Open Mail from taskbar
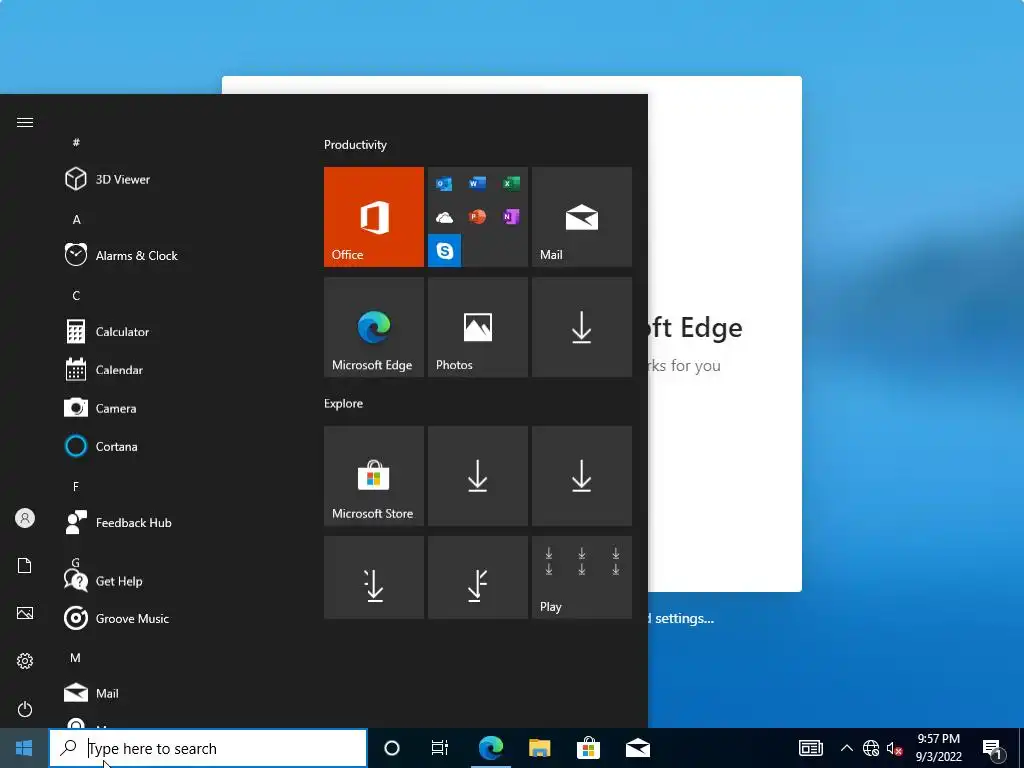This screenshot has width=1024, height=768. 637,748
